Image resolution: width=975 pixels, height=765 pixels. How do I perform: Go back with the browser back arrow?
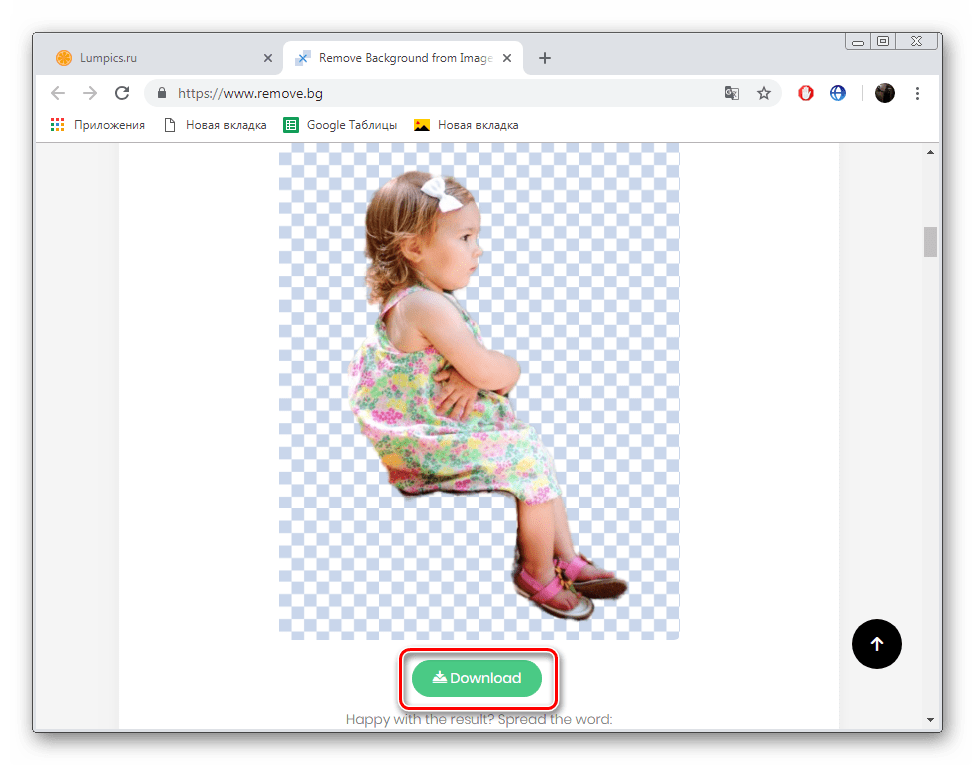(x=58, y=93)
